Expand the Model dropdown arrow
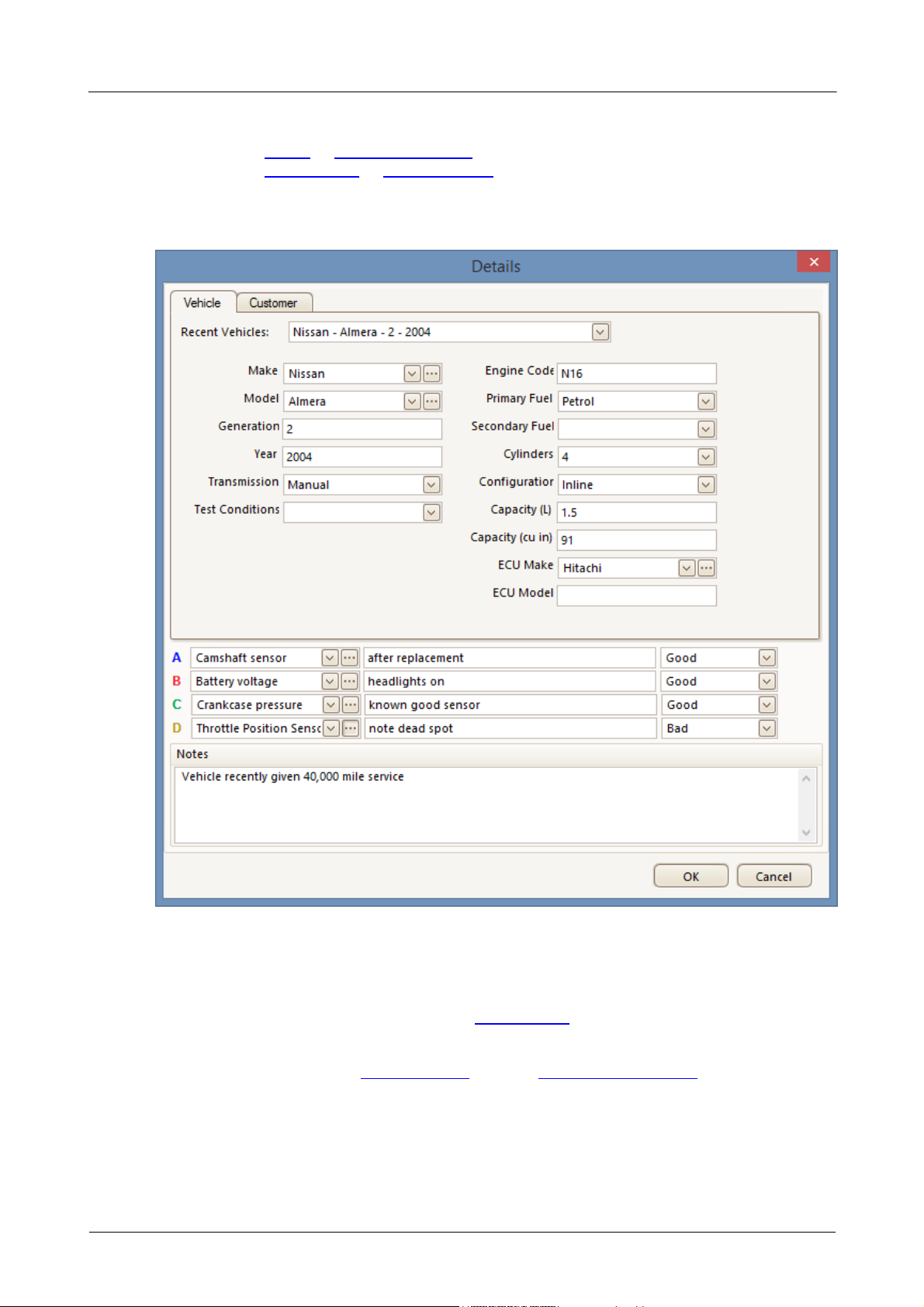The image size is (924, 1307). pyautogui.click(x=413, y=402)
